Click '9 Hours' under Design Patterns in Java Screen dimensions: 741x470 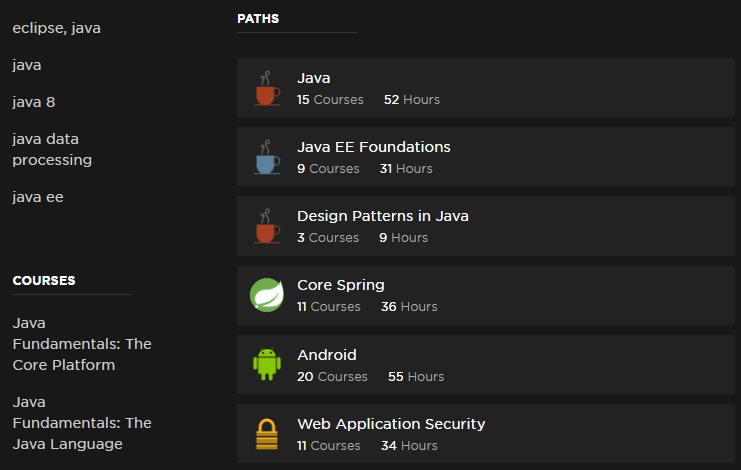(x=403, y=238)
